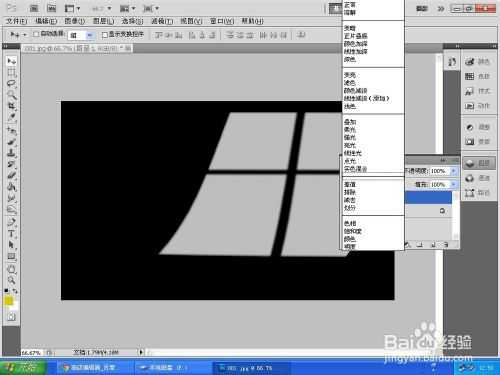Open the 不透明度 opacity slider arrow
500x375 pixels.
point(453,171)
